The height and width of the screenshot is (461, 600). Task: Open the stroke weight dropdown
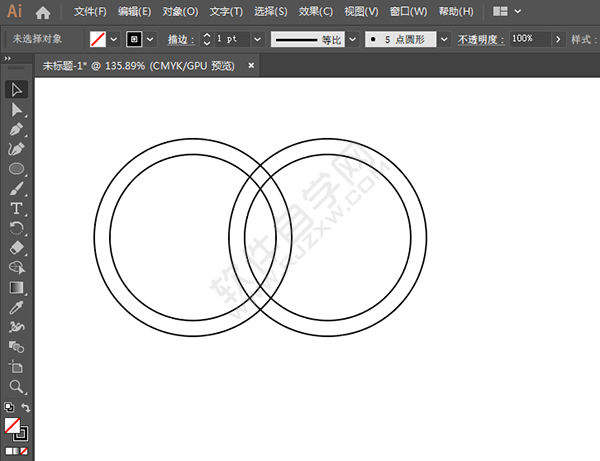(x=258, y=39)
